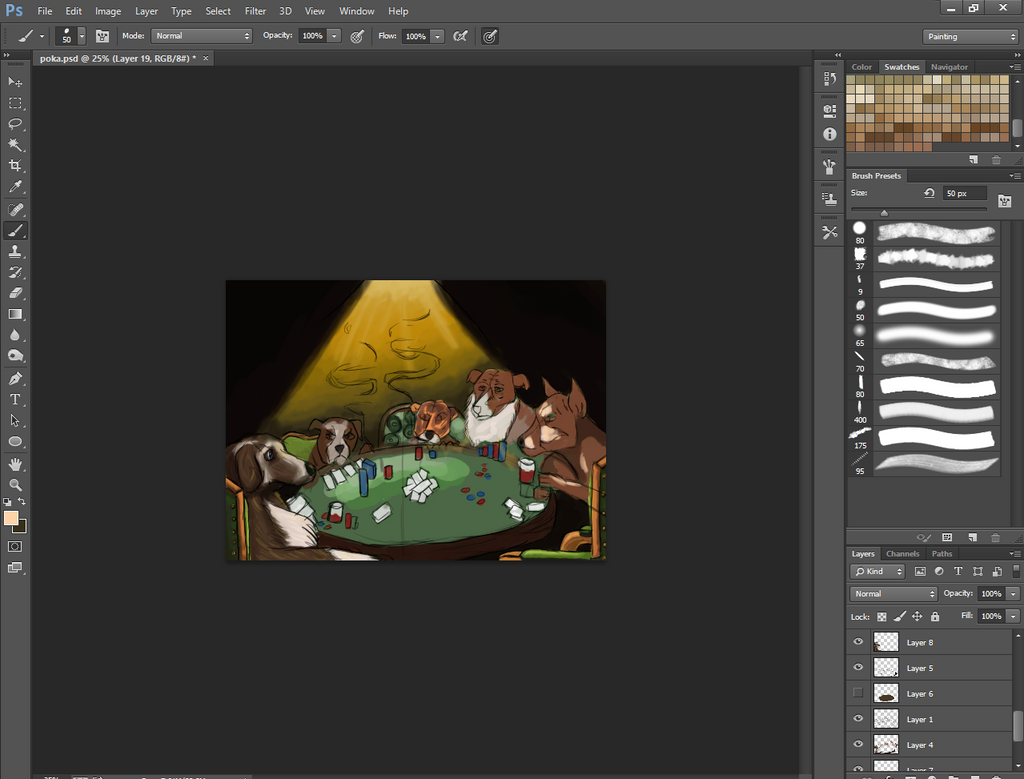Lock all for current layer
The width and height of the screenshot is (1024, 779).
pyautogui.click(x=935, y=616)
